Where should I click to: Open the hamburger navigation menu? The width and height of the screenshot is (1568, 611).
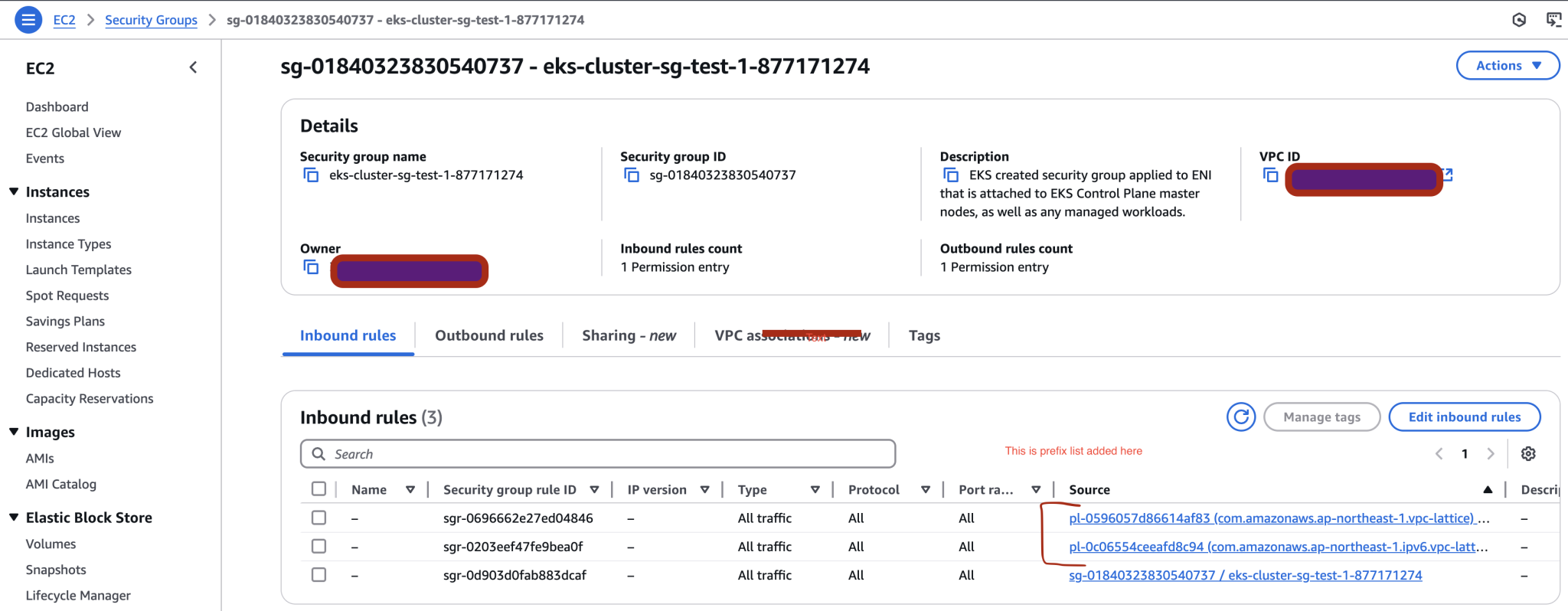(28, 20)
